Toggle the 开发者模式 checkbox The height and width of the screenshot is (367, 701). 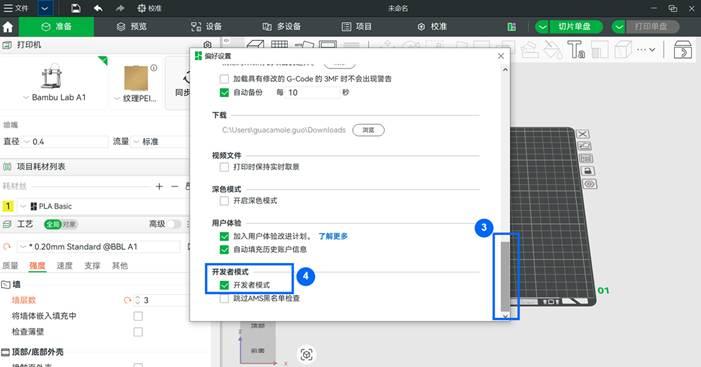[224, 285]
